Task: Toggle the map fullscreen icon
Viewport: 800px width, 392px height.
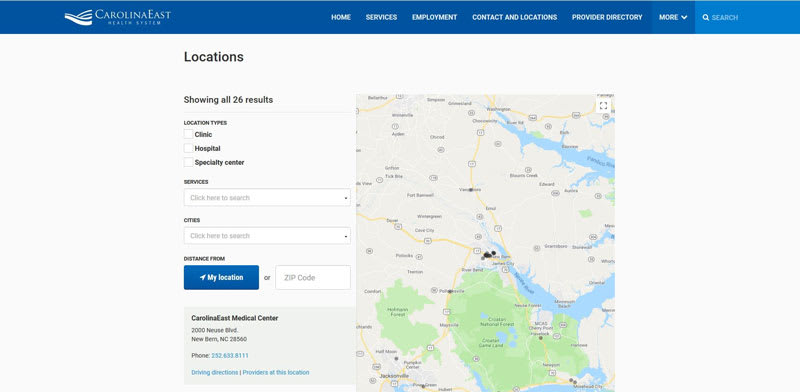Action: [603, 106]
